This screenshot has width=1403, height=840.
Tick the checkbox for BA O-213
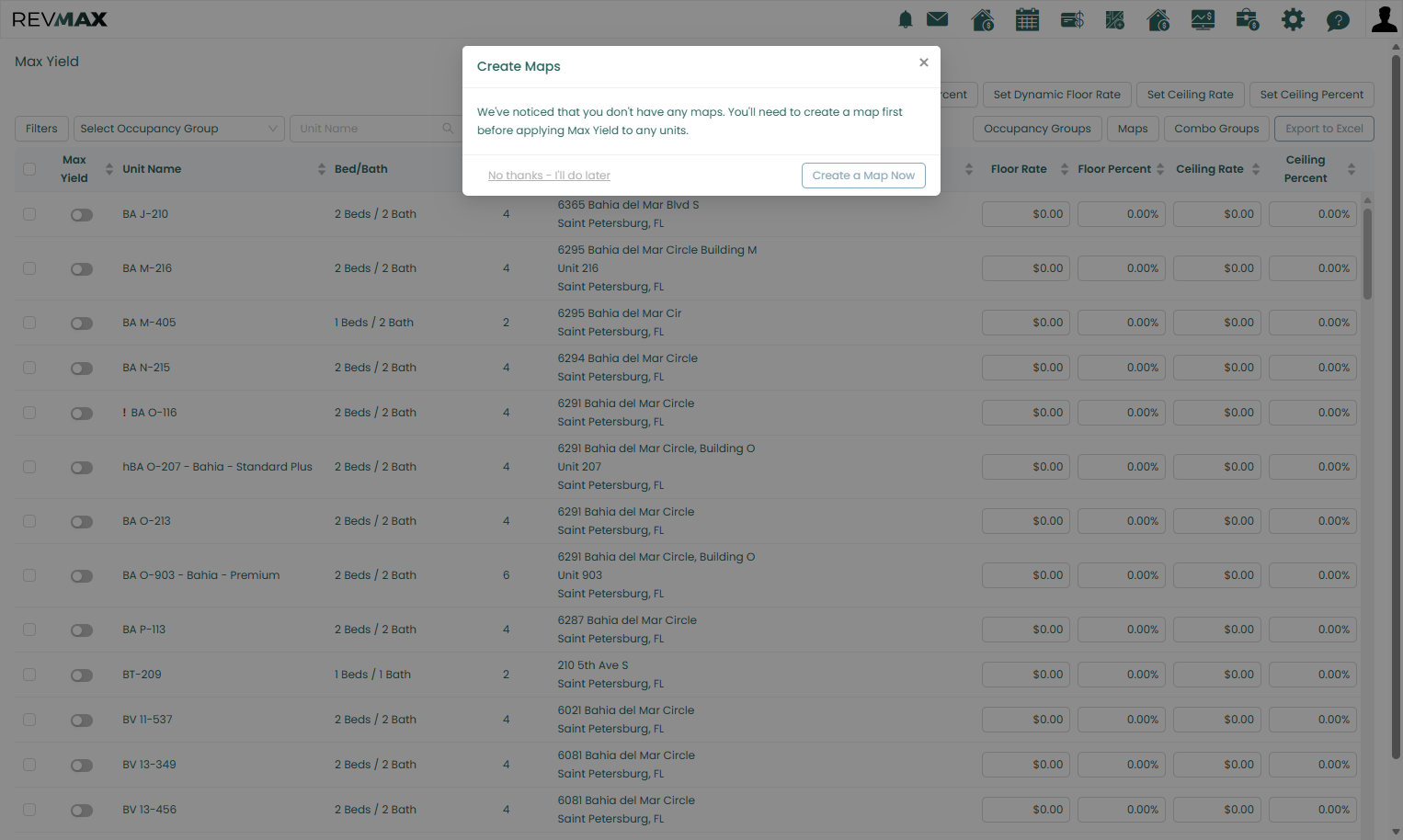pyautogui.click(x=29, y=521)
